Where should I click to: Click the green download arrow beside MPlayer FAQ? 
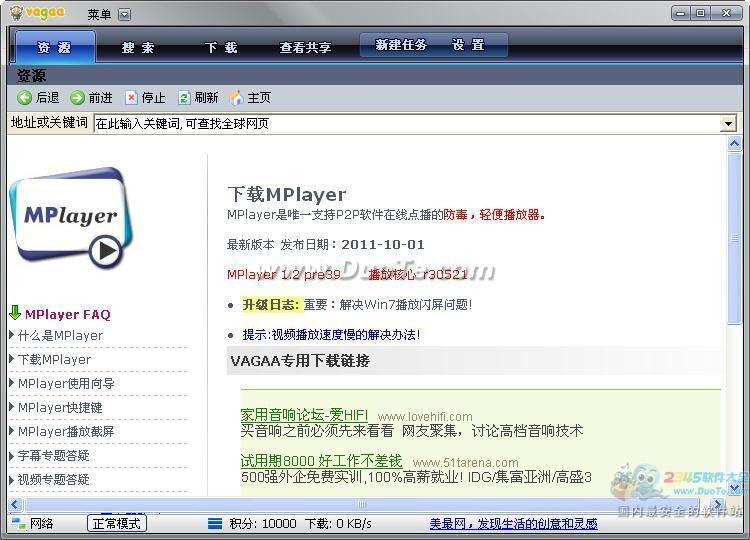coord(15,313)
